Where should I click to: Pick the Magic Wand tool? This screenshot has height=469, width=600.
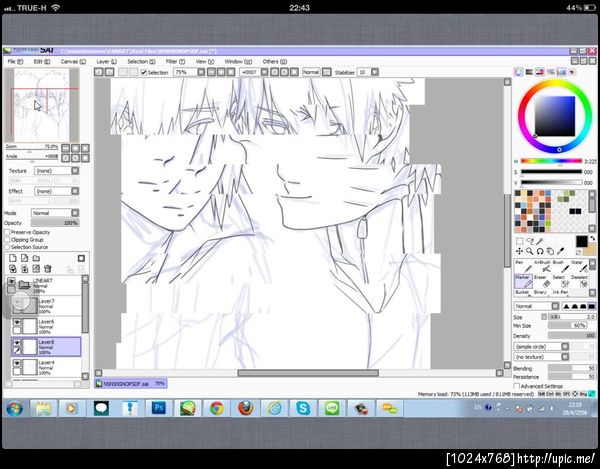click(540, 241)
